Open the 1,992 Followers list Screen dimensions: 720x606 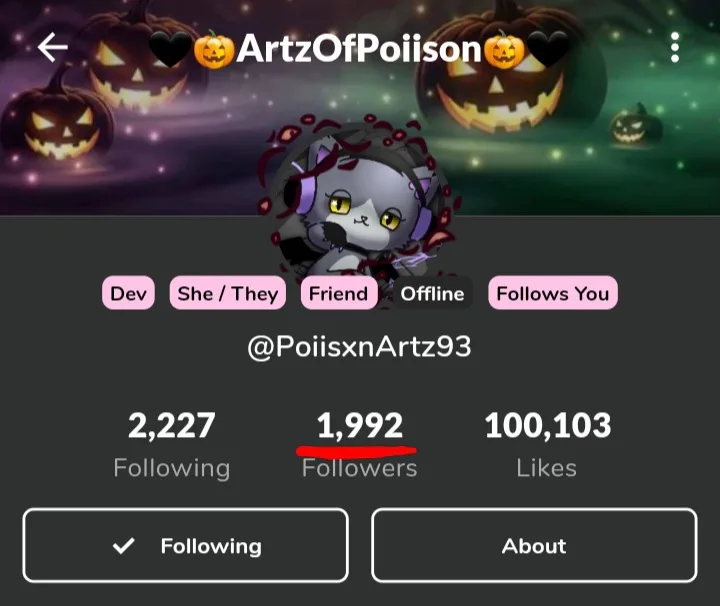coord(359,443)
